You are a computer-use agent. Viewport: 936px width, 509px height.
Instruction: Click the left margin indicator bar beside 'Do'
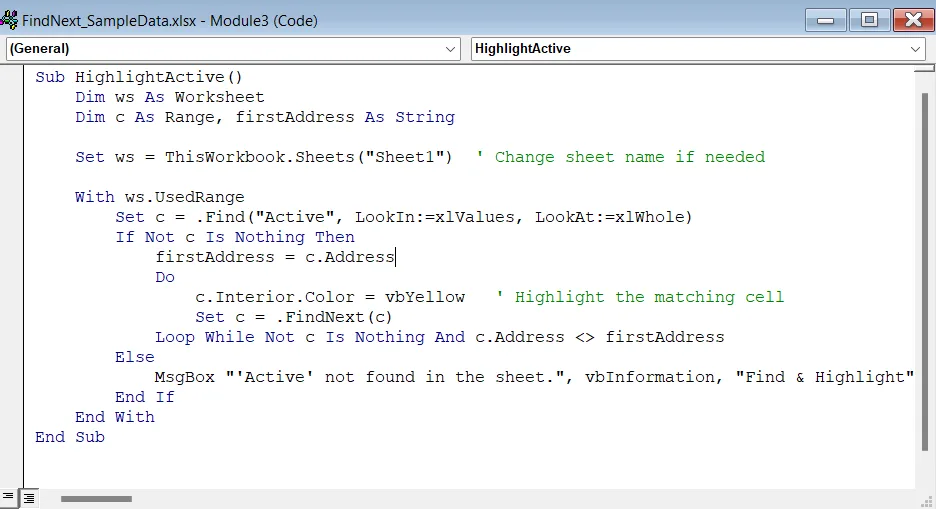(12, 277)
